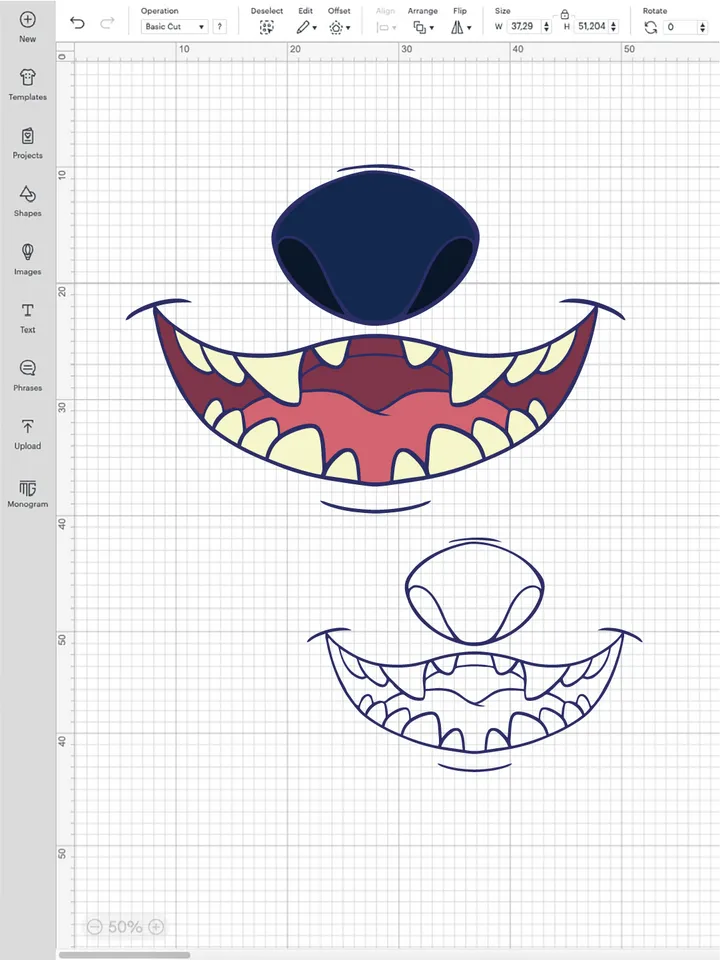Image resolution: width=720 pixels, height=960 pixels.
Task: Open the Flip dropdown
Action: 460,27
